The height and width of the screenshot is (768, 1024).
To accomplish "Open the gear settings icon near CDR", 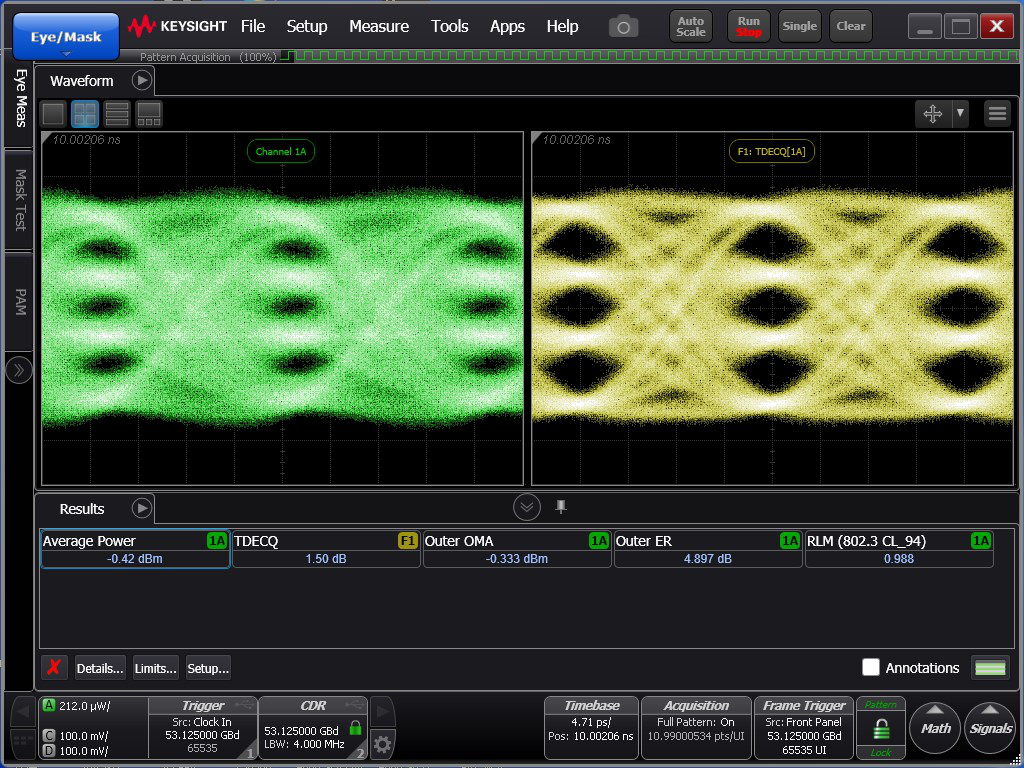I will 381,743.
